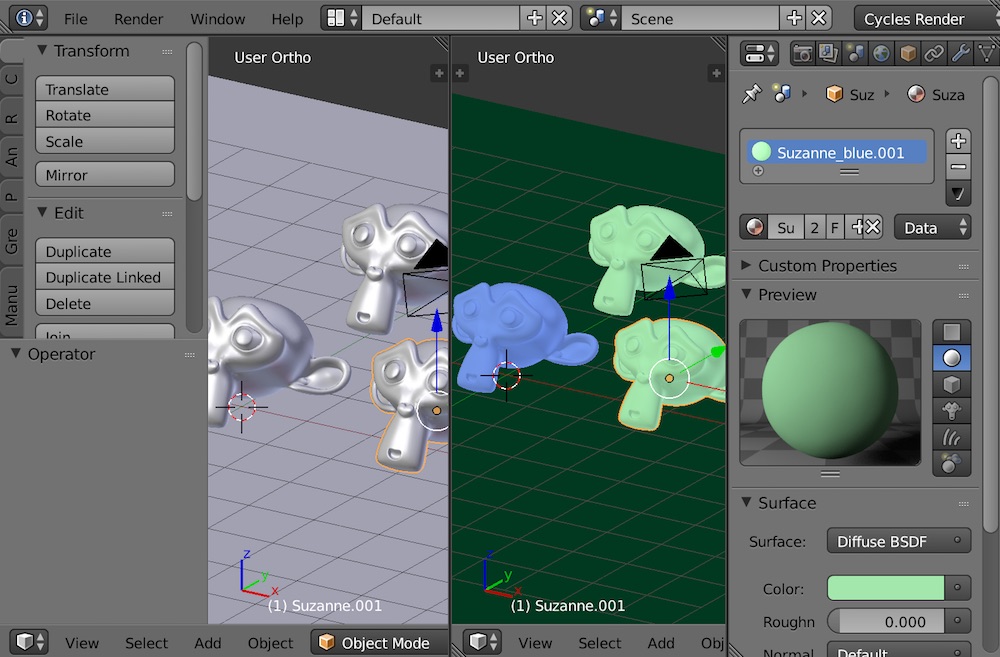This screenshot has width=1000, height=657.
Task: Switch to Constraints properties tab
Action: (934, 54)
